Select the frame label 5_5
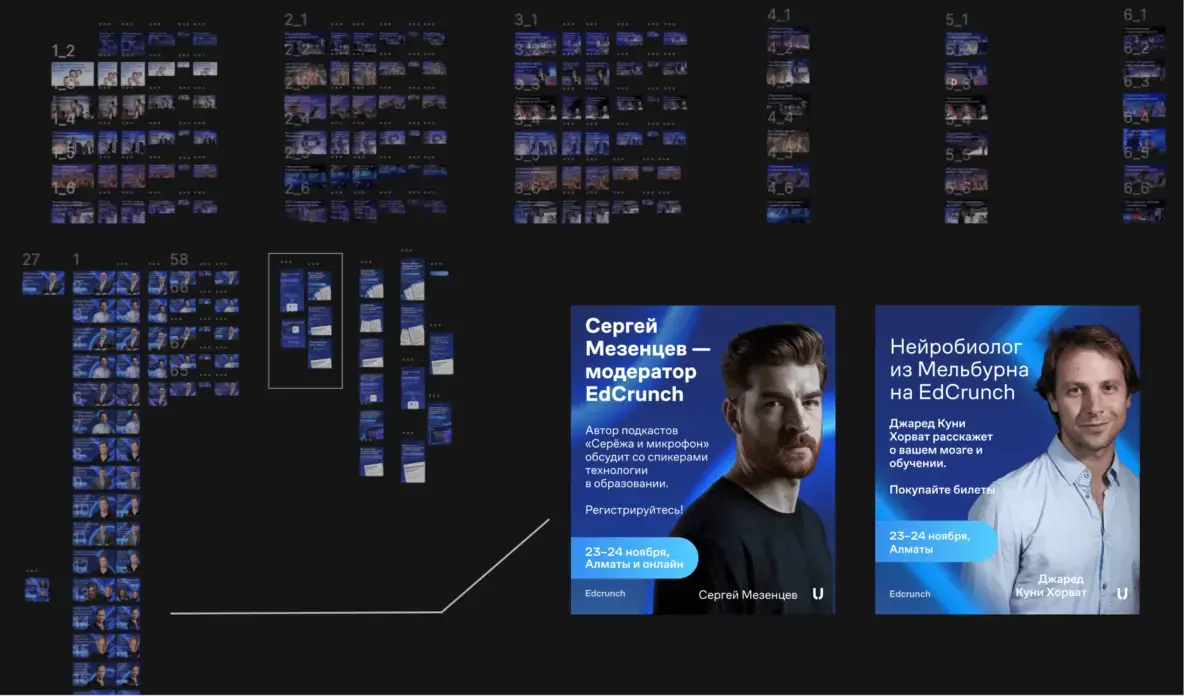1184x696 pixels. click(958, 155)
